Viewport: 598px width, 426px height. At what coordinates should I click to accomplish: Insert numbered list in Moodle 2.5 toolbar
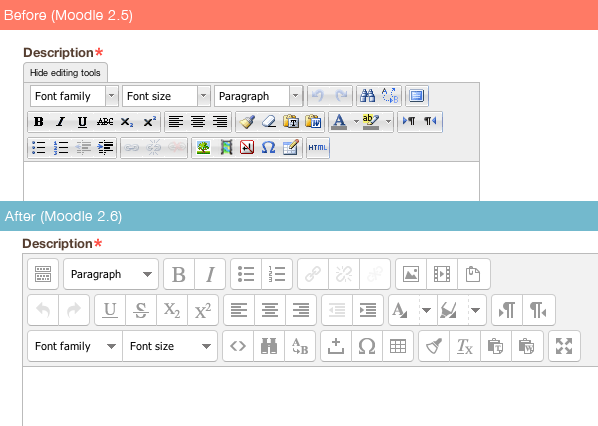[61, 148]
